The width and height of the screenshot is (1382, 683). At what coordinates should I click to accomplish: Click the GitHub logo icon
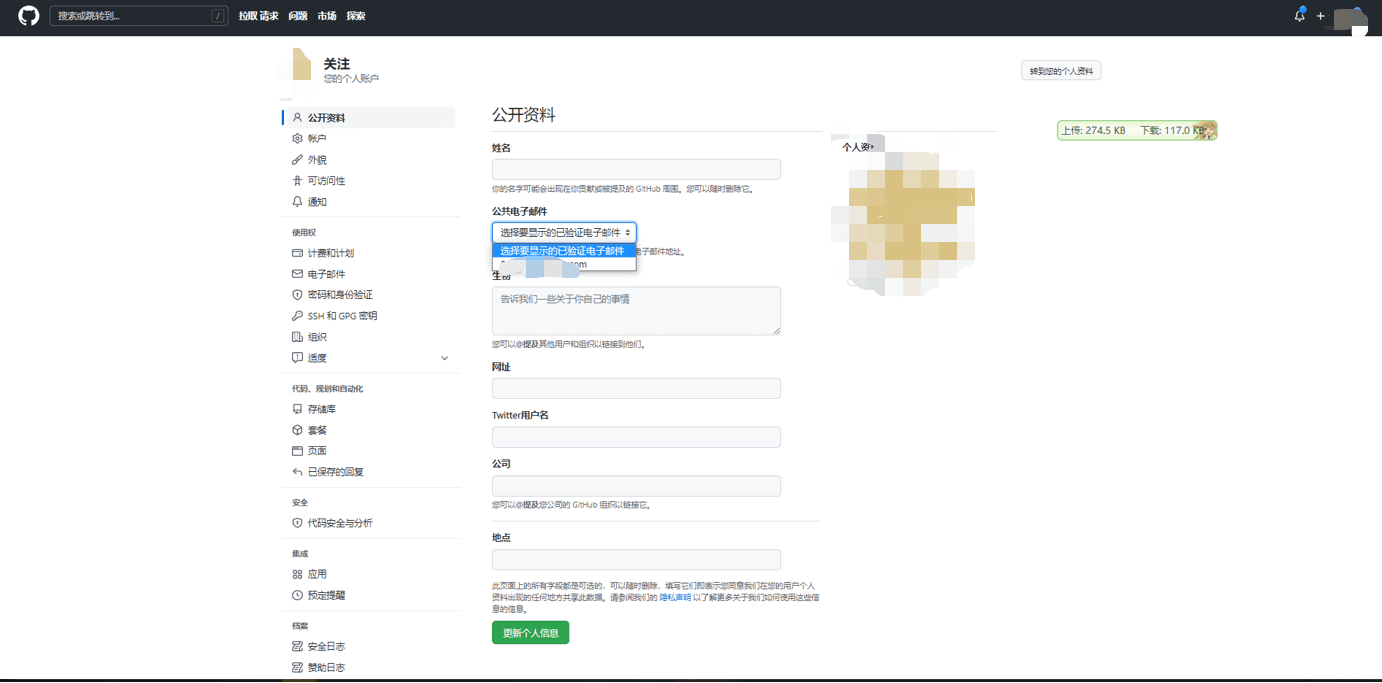point(28,16)
